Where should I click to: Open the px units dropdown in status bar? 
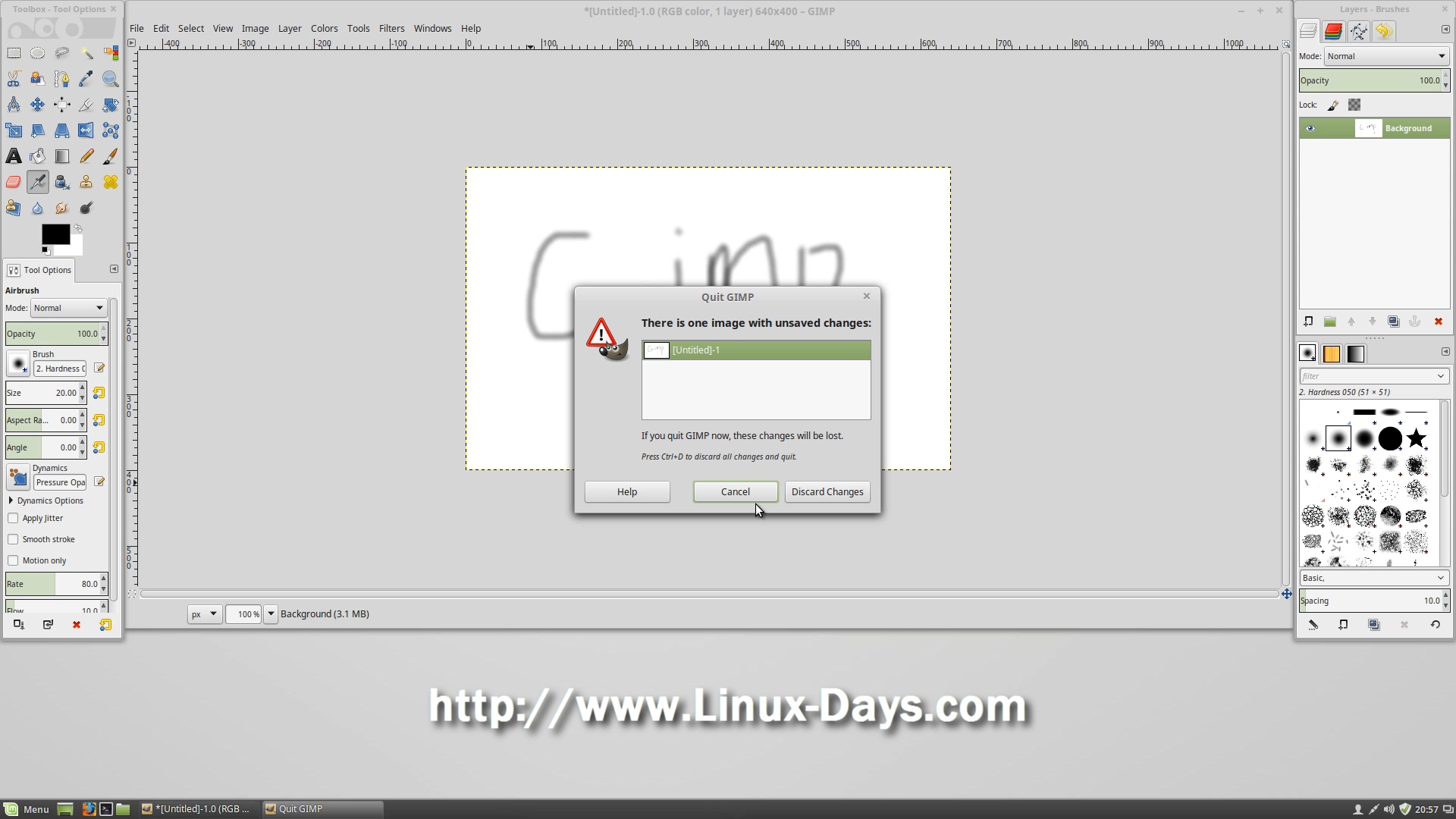(204, 614)
